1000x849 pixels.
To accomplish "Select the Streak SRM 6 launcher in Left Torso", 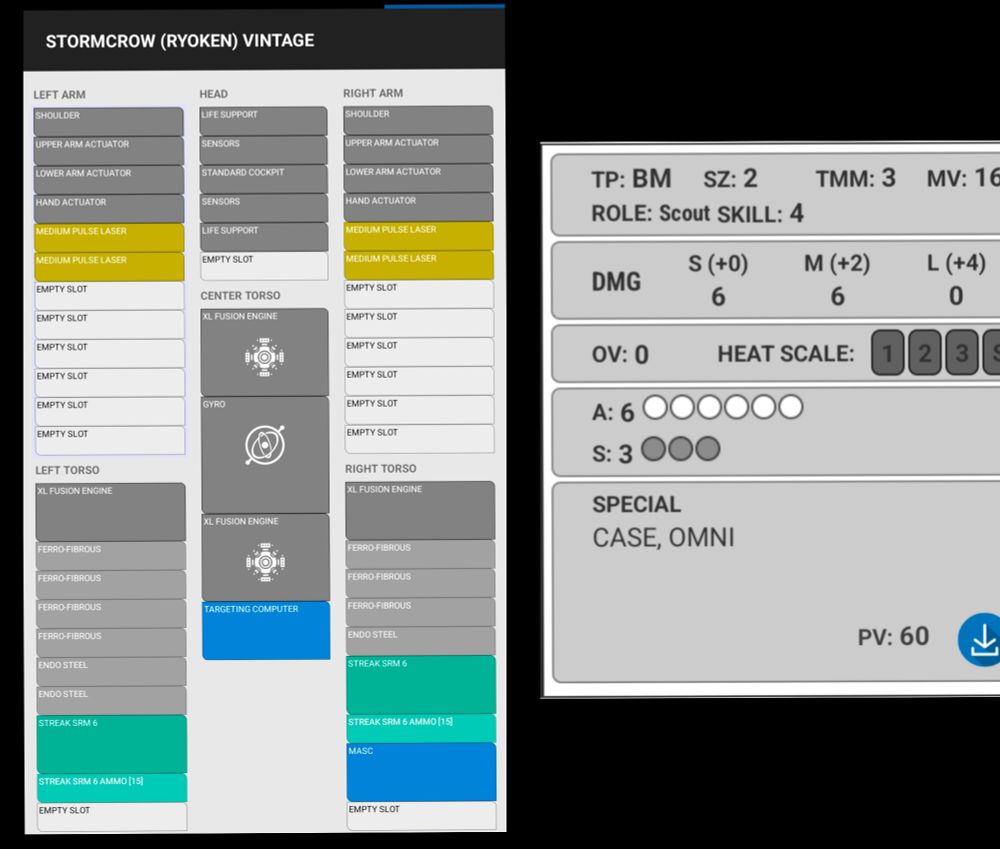I will (x=112, y=744).
